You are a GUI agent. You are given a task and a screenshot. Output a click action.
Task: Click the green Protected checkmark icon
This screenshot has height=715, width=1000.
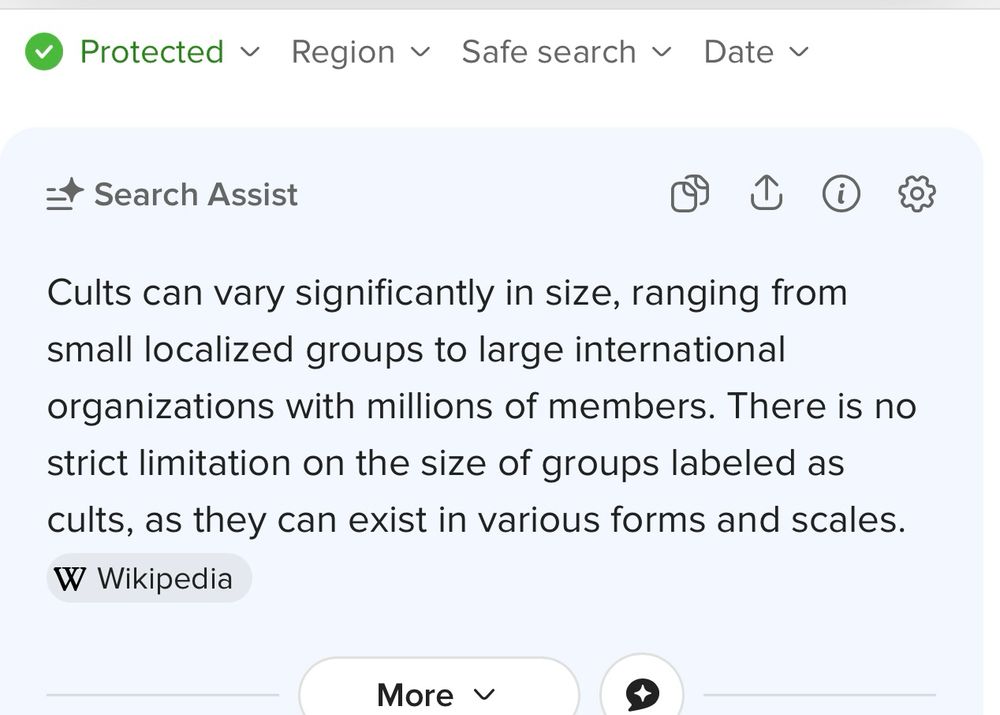point(44,52)
